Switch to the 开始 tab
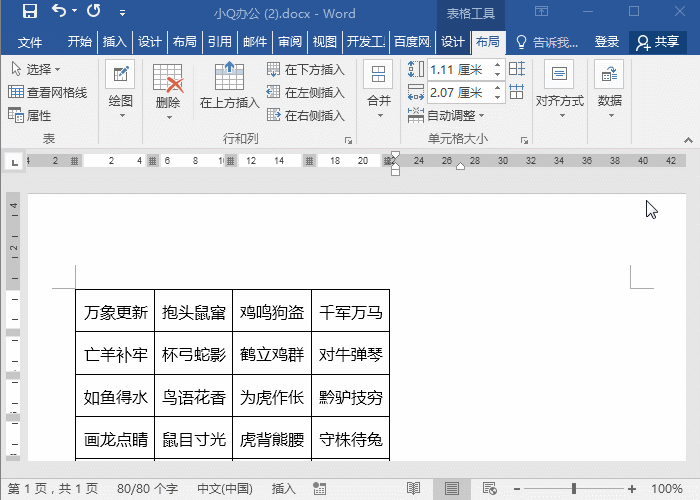This screenshot has width=700, height=500. point(79,42)
